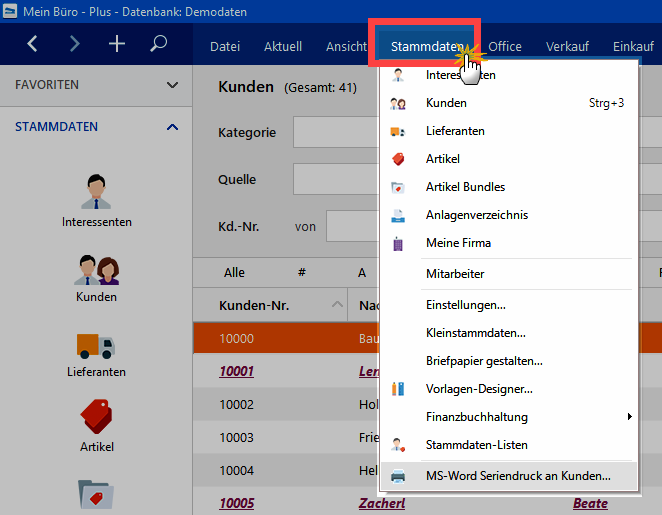Open the Datei menu
Image resolution: width=662 pixels, height=515 pixels.
pos(225,46)
